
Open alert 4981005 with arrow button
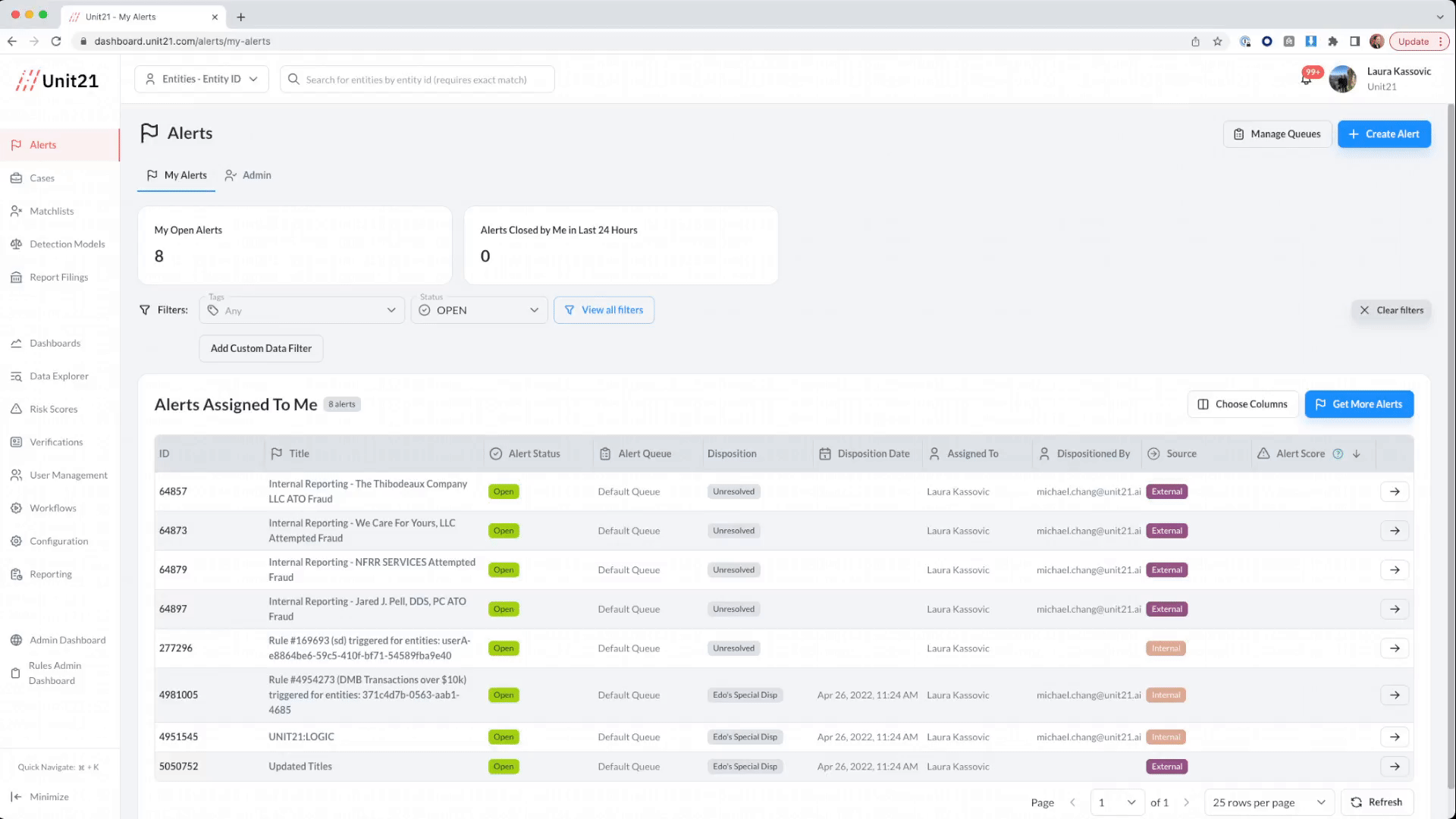1395,695
